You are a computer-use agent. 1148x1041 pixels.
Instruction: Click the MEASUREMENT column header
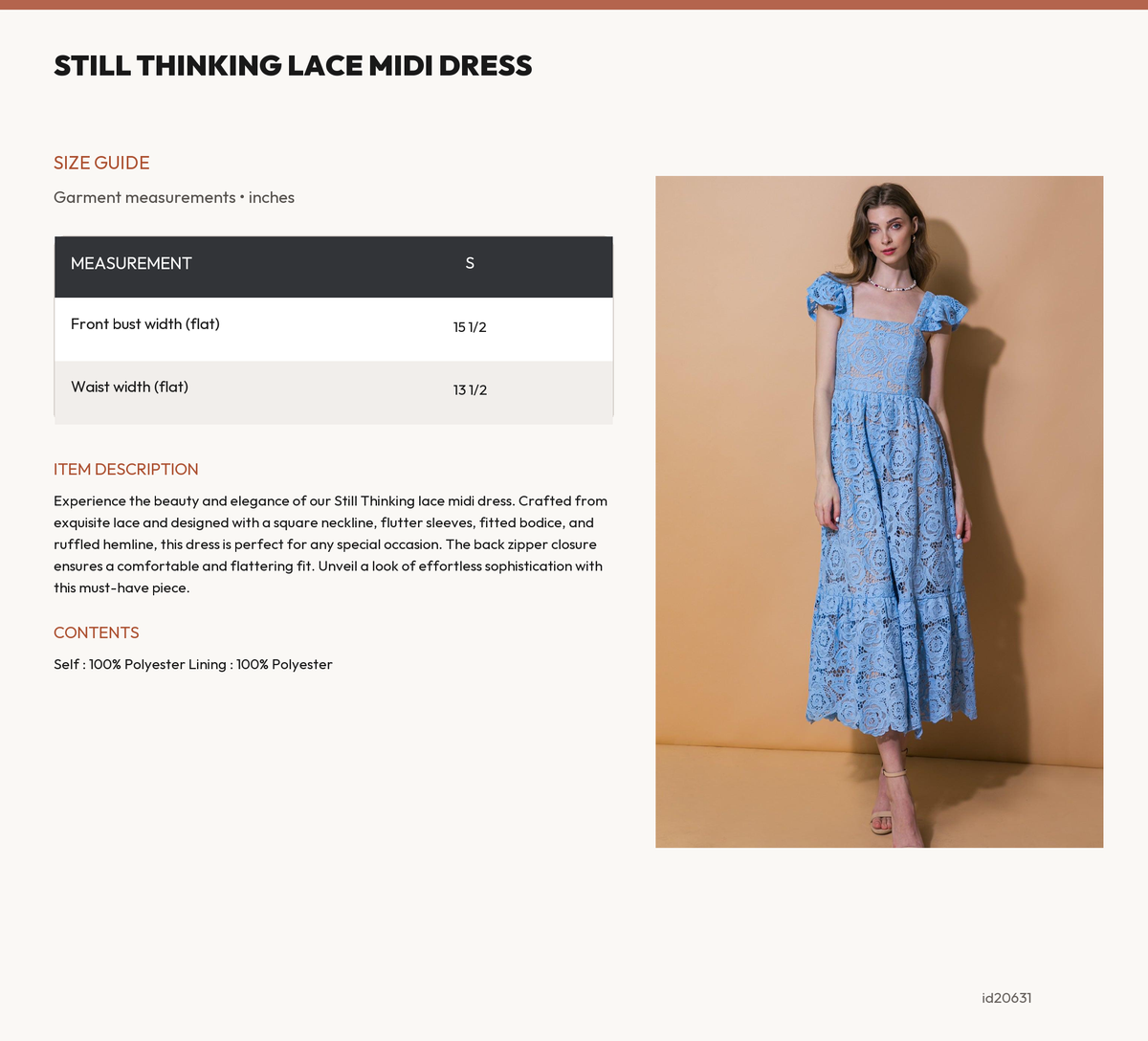(131, 263)
